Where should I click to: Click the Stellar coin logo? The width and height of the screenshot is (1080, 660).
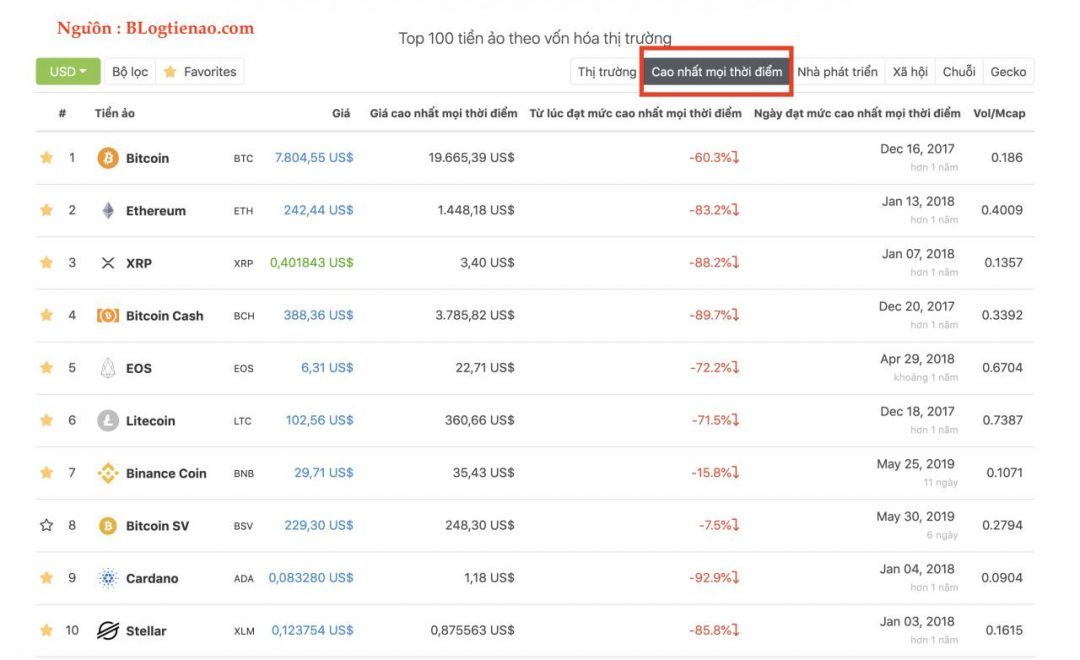107,630
